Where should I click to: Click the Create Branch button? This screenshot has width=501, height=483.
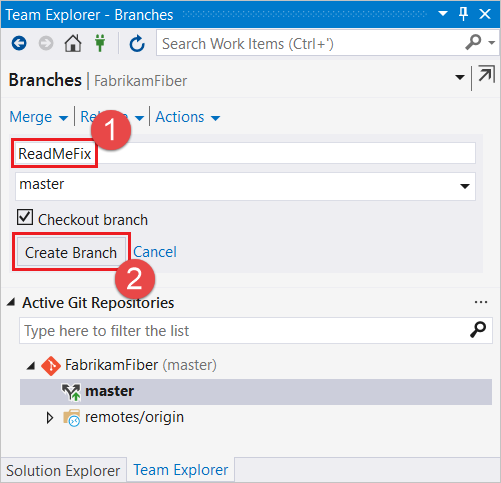pyautogui.click(x=71, y=252)
